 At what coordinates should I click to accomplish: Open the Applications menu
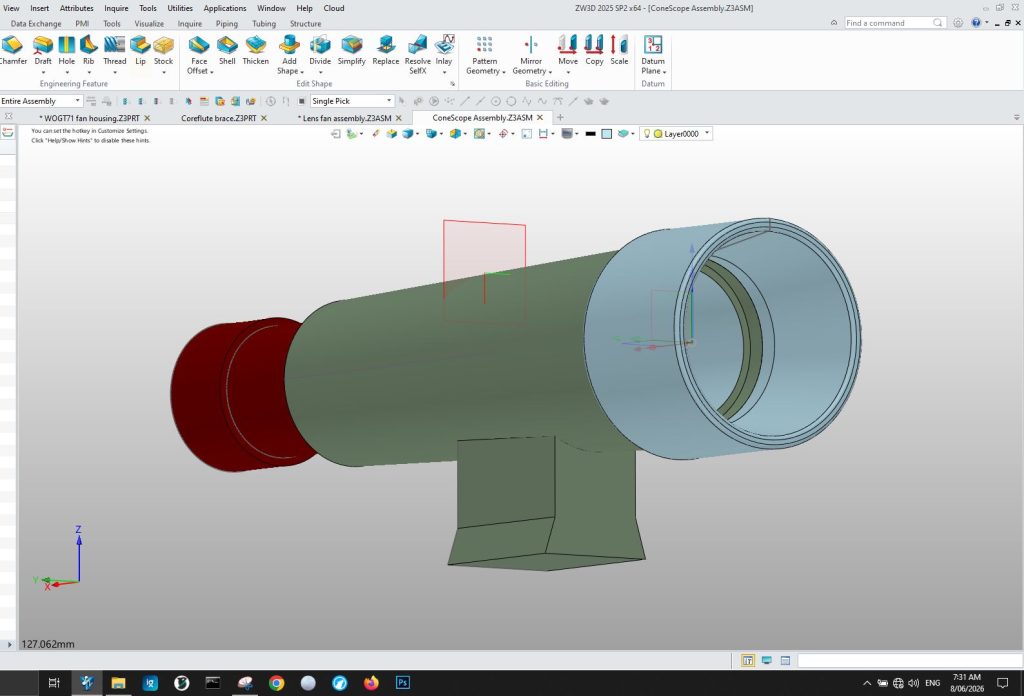click(225, 8)
